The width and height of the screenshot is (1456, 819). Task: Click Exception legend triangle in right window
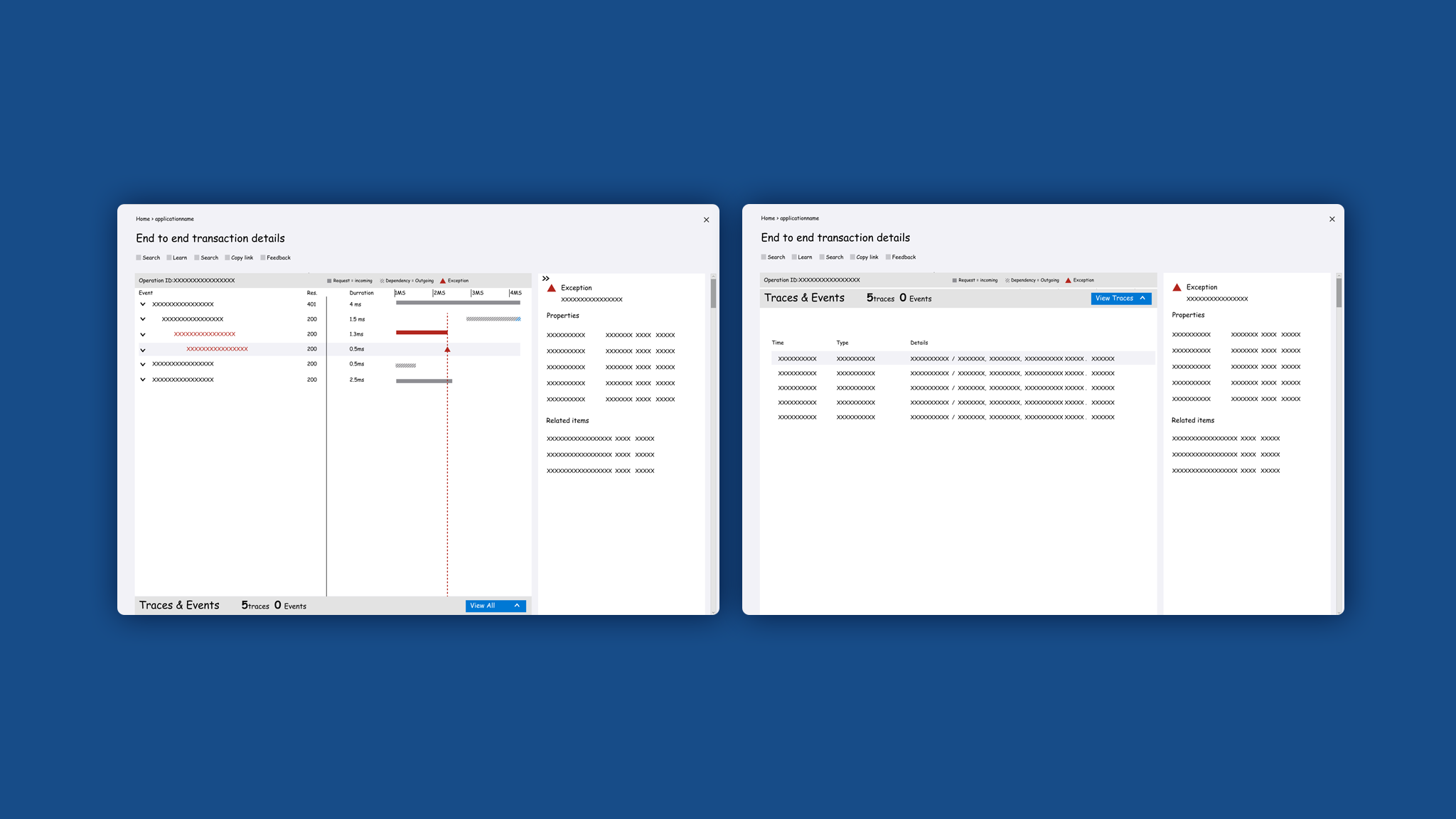click(1068, 280)
